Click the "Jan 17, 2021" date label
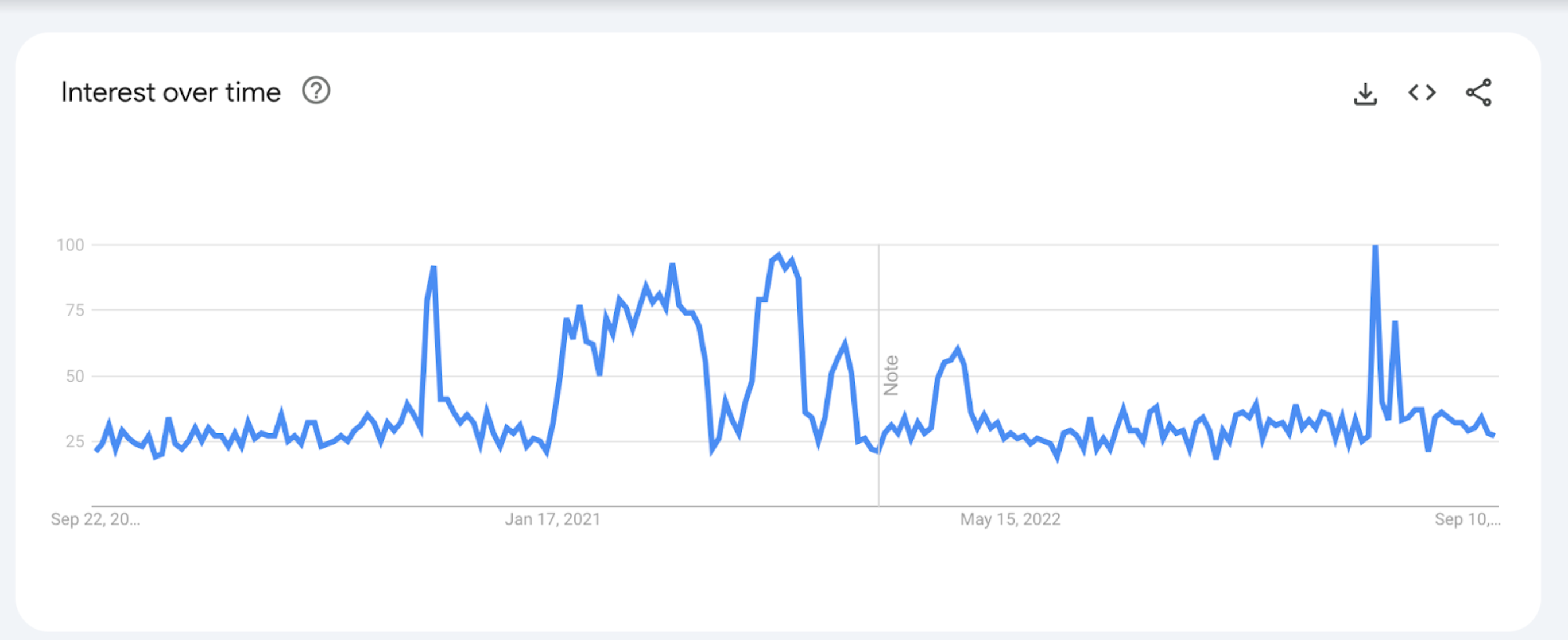This screenshot has height=640, width=1568. tap(552, 519)
